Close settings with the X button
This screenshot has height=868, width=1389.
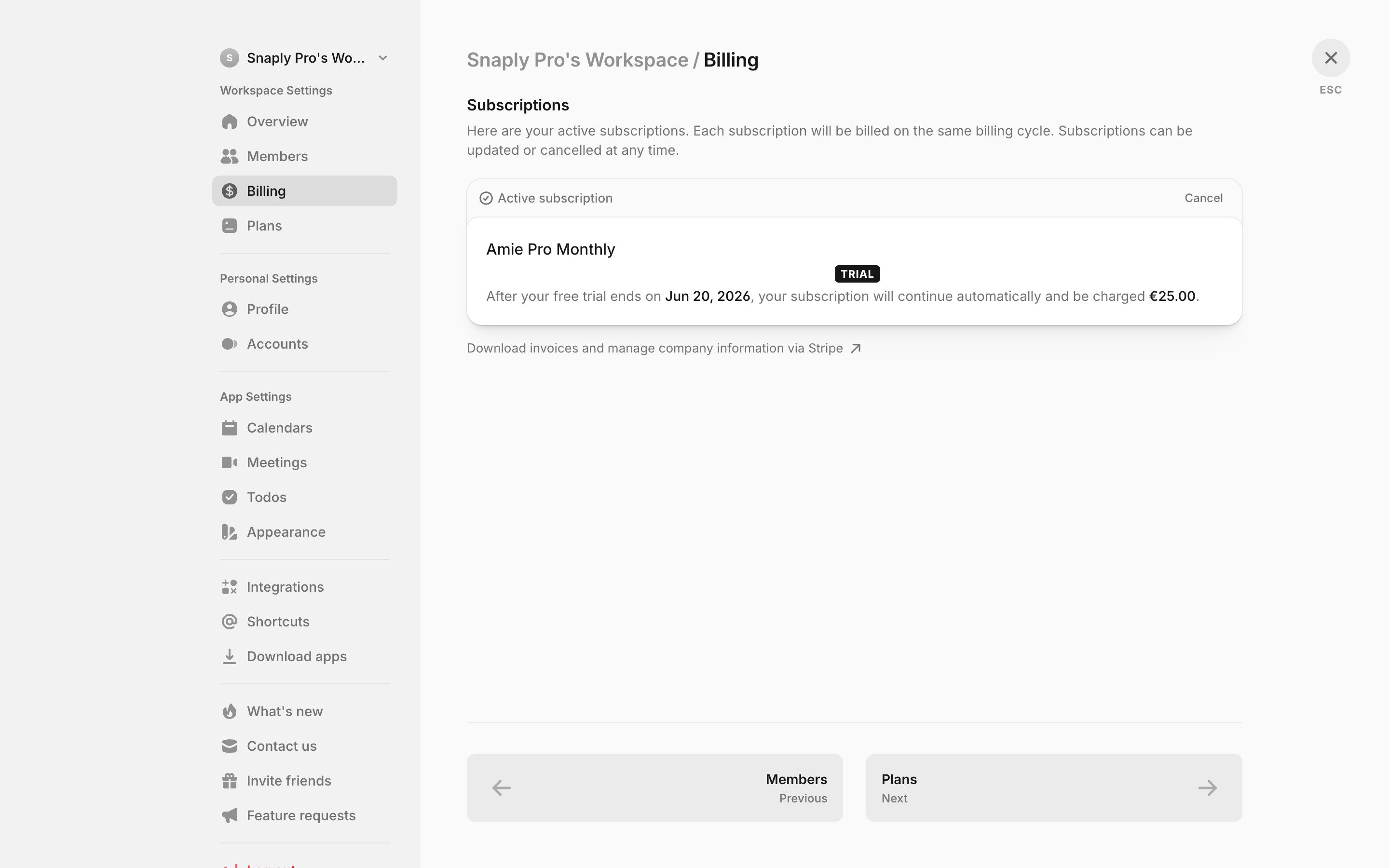(x=1331, y=58)
